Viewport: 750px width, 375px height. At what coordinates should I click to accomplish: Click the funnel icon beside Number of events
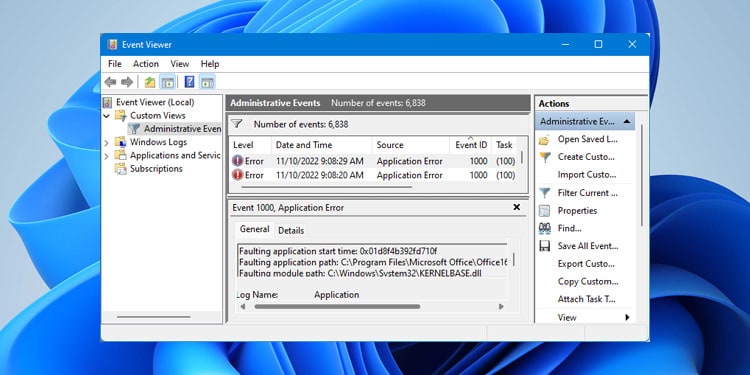[x=236, y=124]
